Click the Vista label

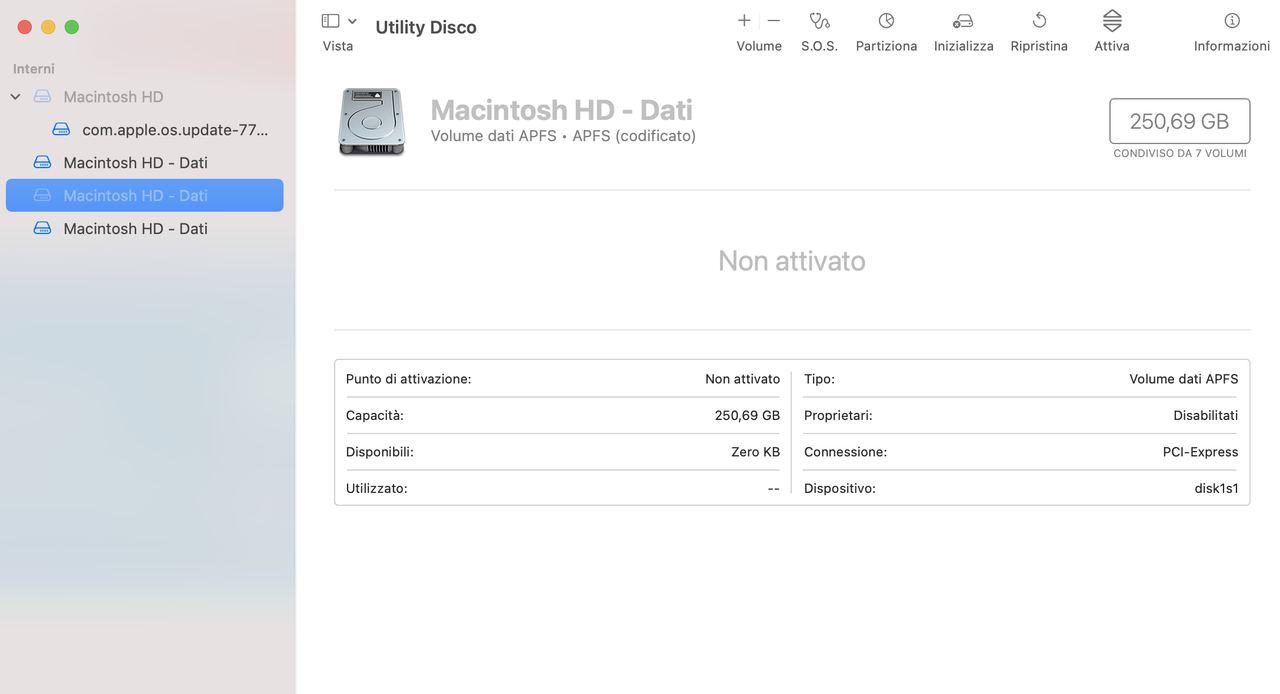pos(338,46)
